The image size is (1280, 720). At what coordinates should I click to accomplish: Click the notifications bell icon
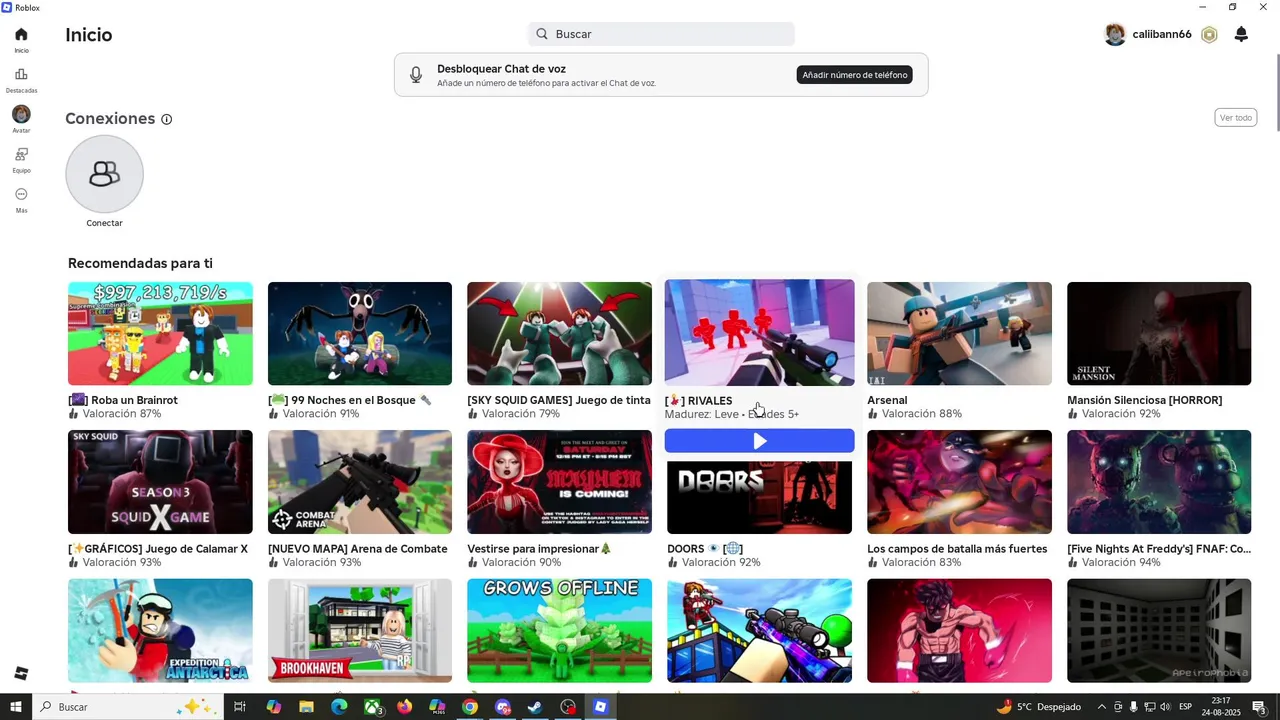tap(1241, 35)
